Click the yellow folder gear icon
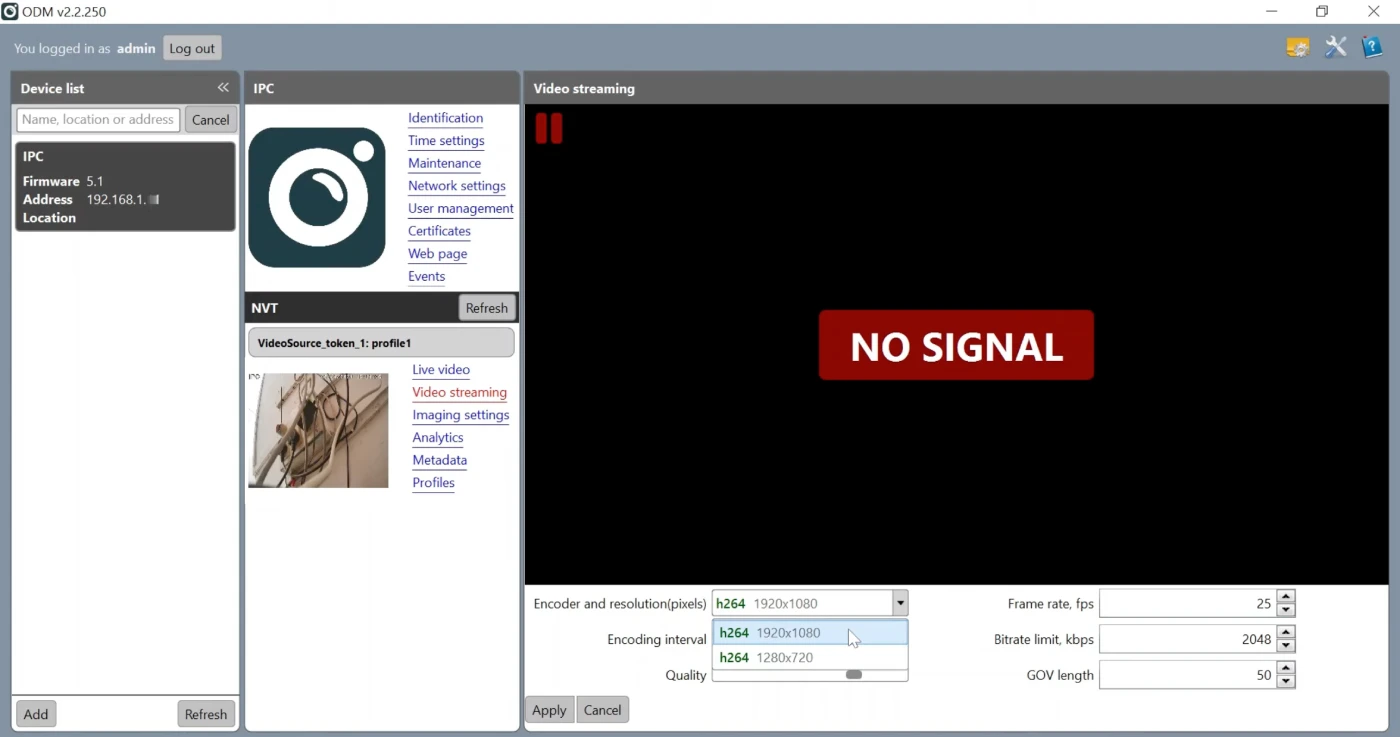1400x737 pixels. tap(1297, 47)
